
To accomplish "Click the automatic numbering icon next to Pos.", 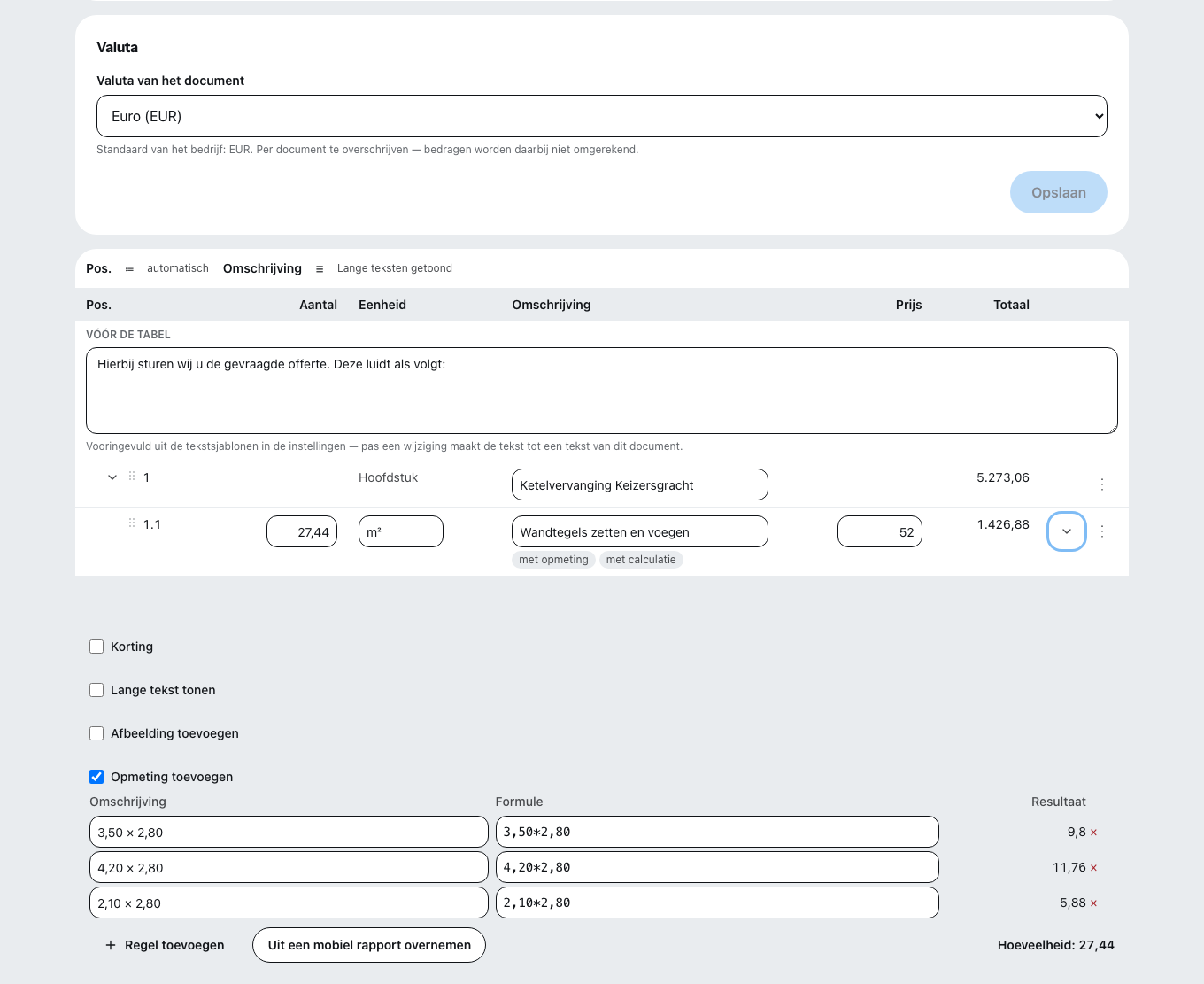I will [x=129, y=268].
